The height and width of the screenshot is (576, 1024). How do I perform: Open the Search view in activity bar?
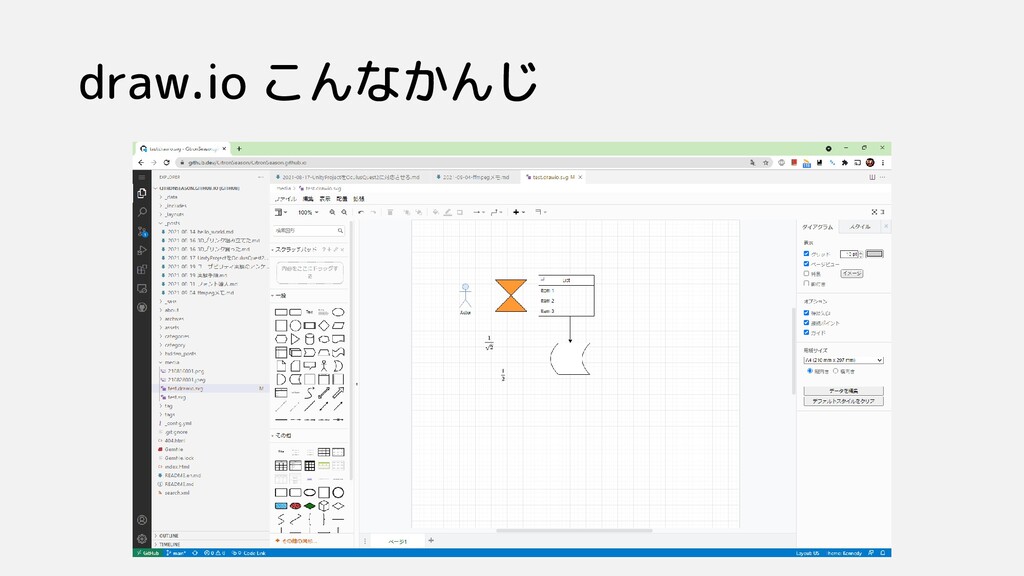pos(142,212)
